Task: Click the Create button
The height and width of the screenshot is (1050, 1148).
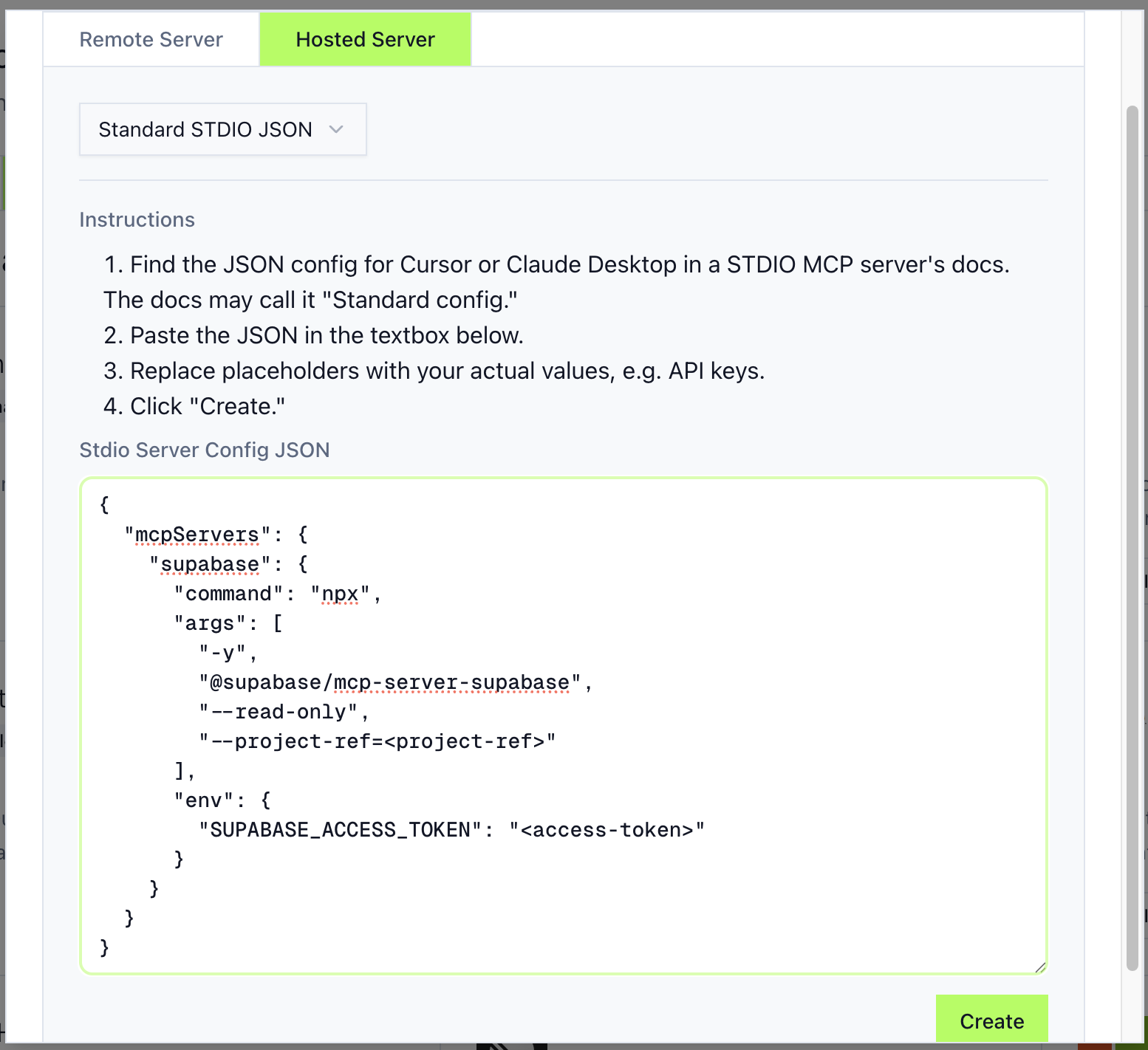Action: 991,1020
